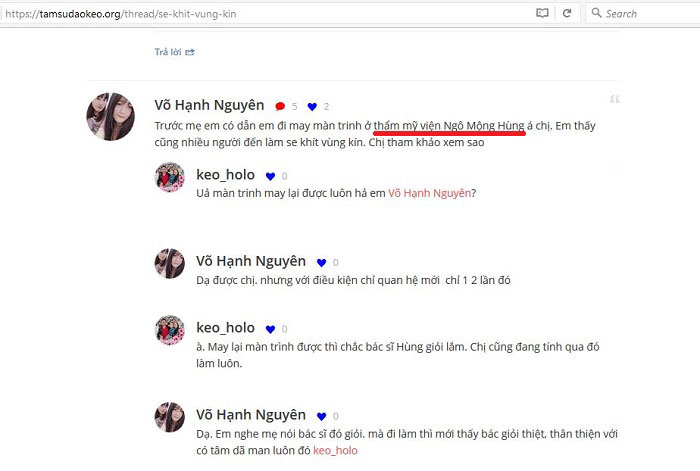
Task: Open keo_holo avatar on 'bác sĩ Hùng' reply
Action: (x=170, y=330)
